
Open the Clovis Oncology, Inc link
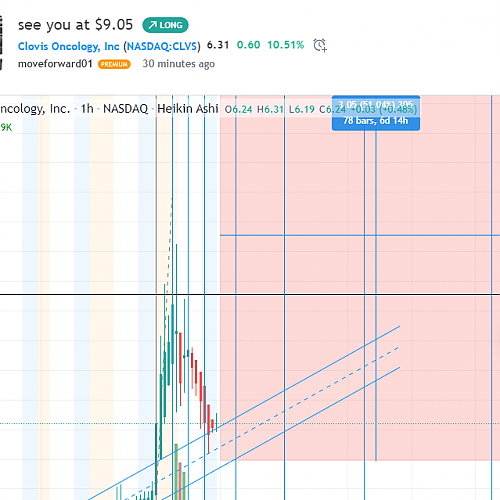tap(69, 46)
